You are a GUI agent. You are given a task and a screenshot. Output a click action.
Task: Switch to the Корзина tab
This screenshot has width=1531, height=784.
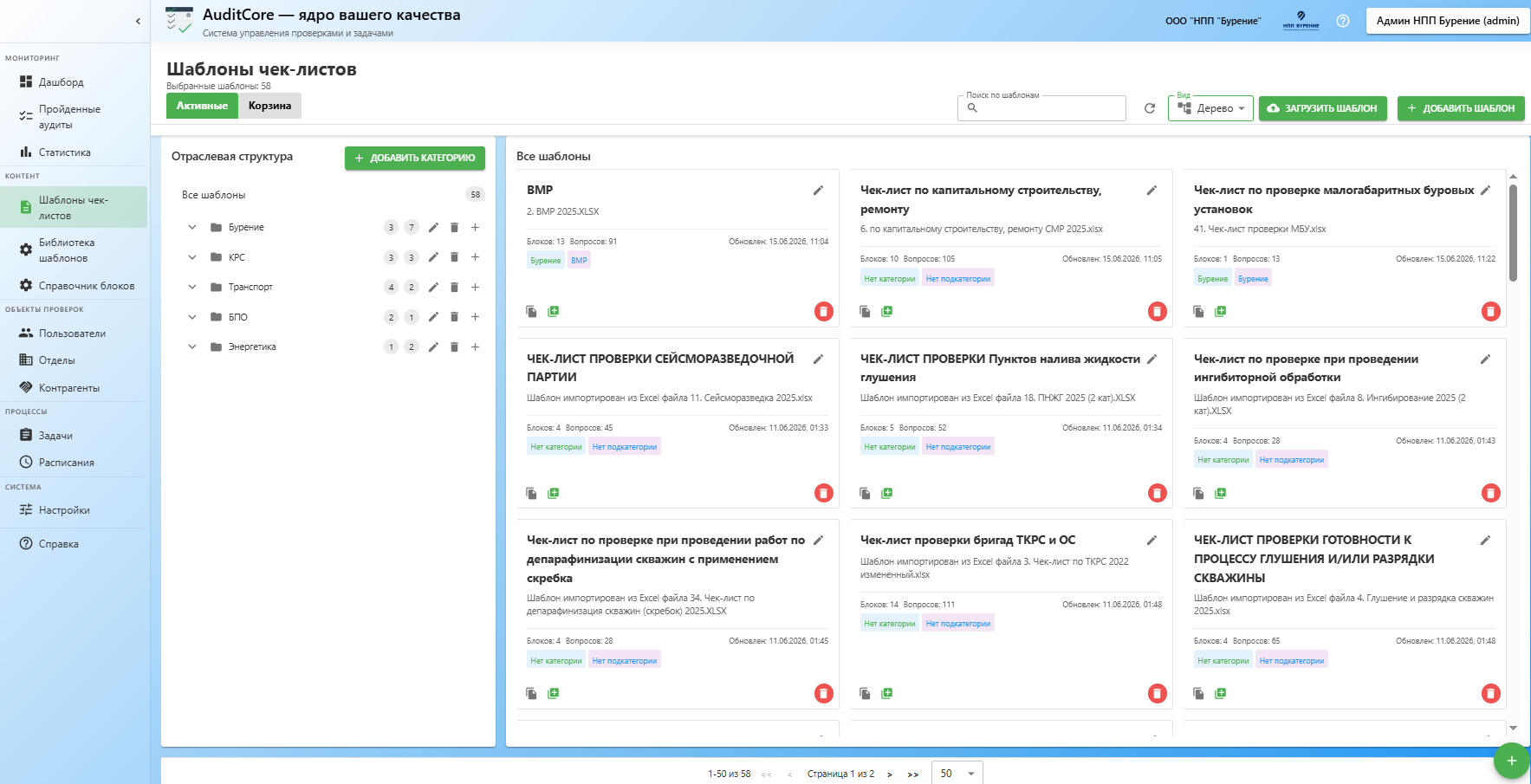pyautogui.click(x=269, y=106)
